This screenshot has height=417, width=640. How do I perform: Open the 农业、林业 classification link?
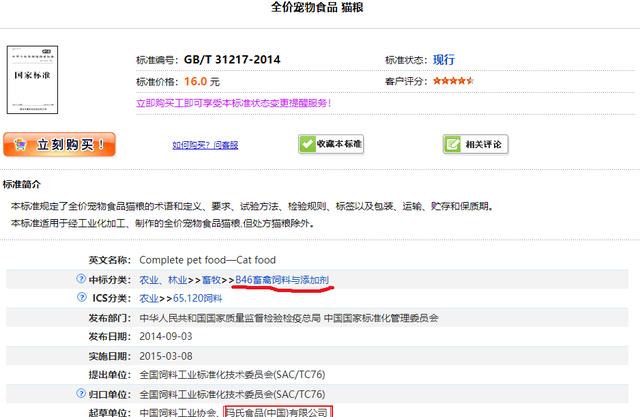point(163,280)
